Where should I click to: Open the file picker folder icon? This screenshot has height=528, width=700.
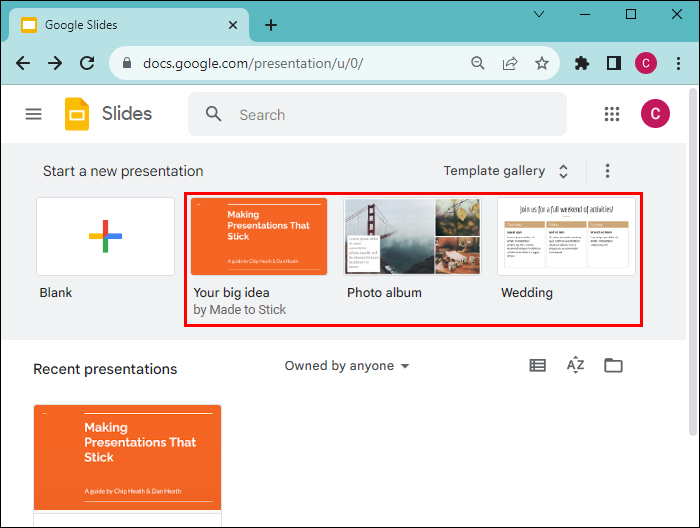click(613, 366)
